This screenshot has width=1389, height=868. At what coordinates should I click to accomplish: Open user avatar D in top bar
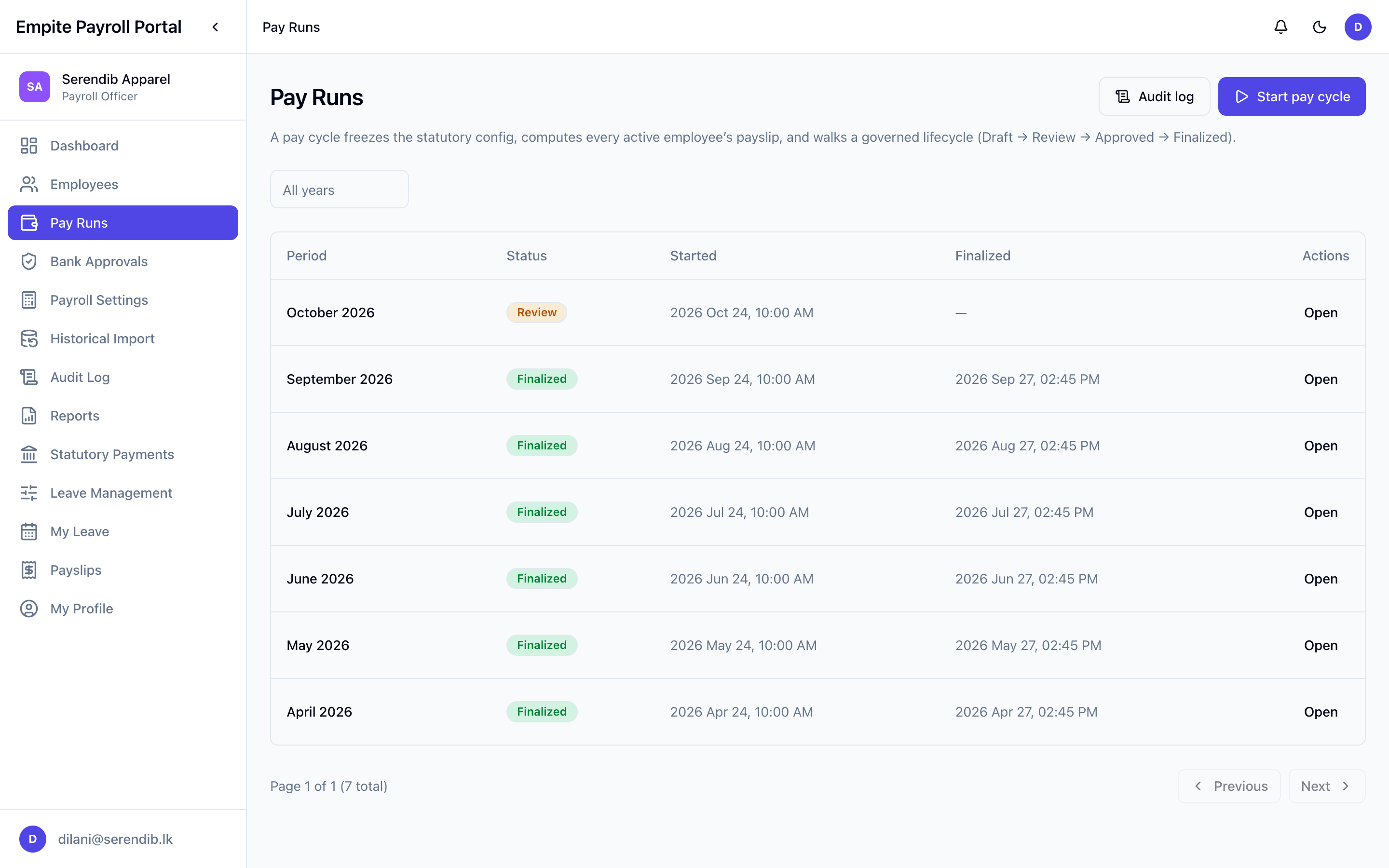click(x=1358, y=27)
